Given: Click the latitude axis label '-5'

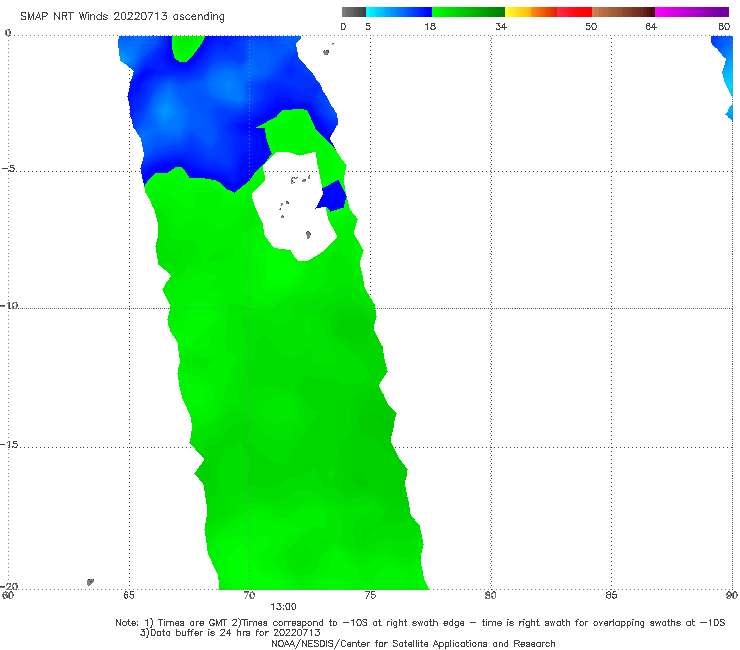Looking at the screenshot, I should point(9,169).
